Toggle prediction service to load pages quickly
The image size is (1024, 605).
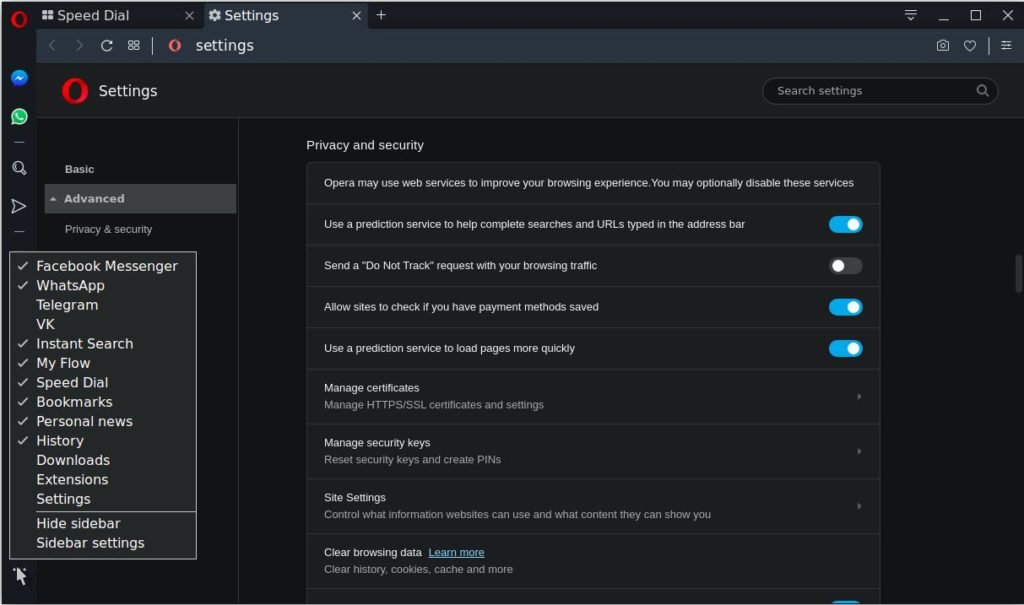tap(845, 348)
